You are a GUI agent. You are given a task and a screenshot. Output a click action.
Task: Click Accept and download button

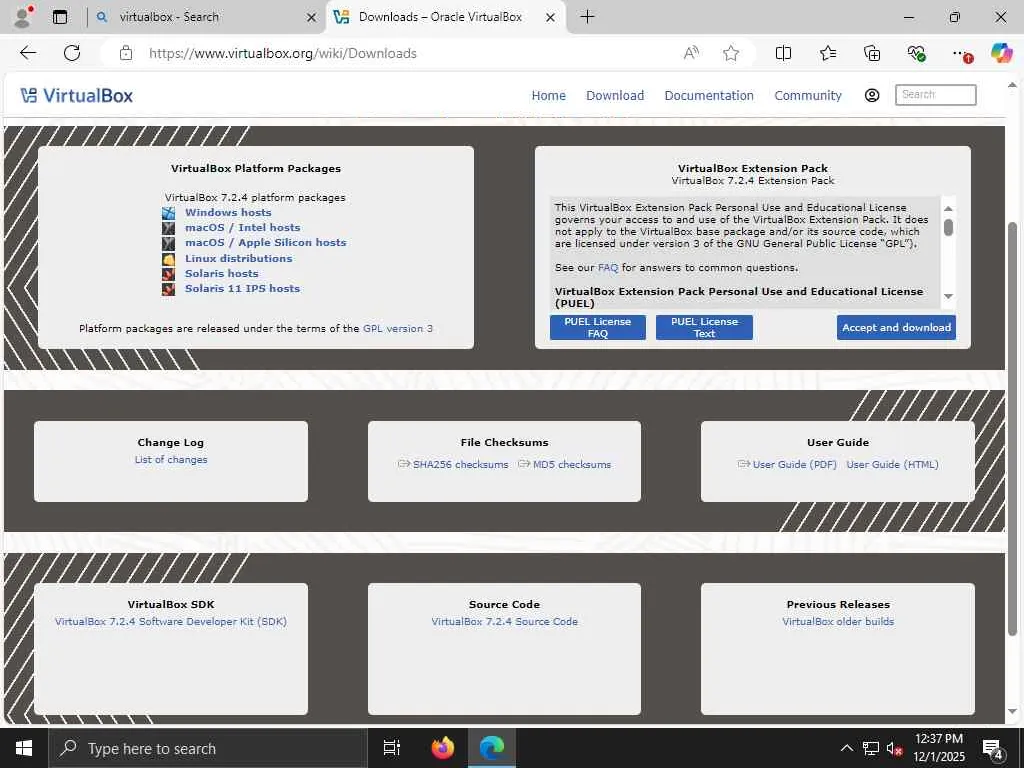(x=896, y=327)
